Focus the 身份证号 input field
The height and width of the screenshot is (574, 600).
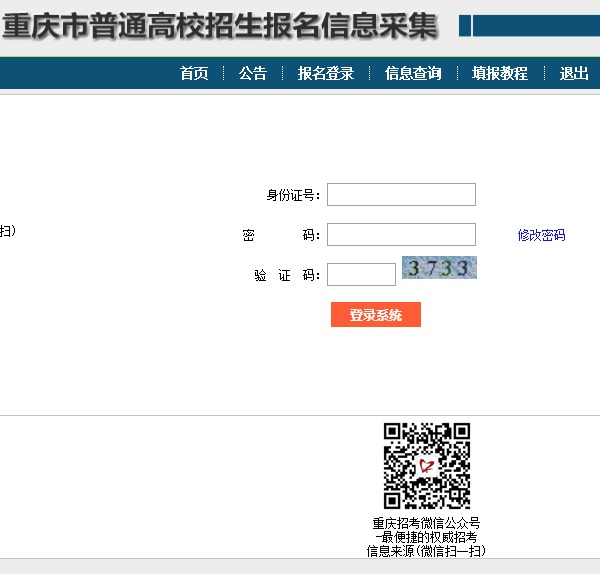[401, 194]
